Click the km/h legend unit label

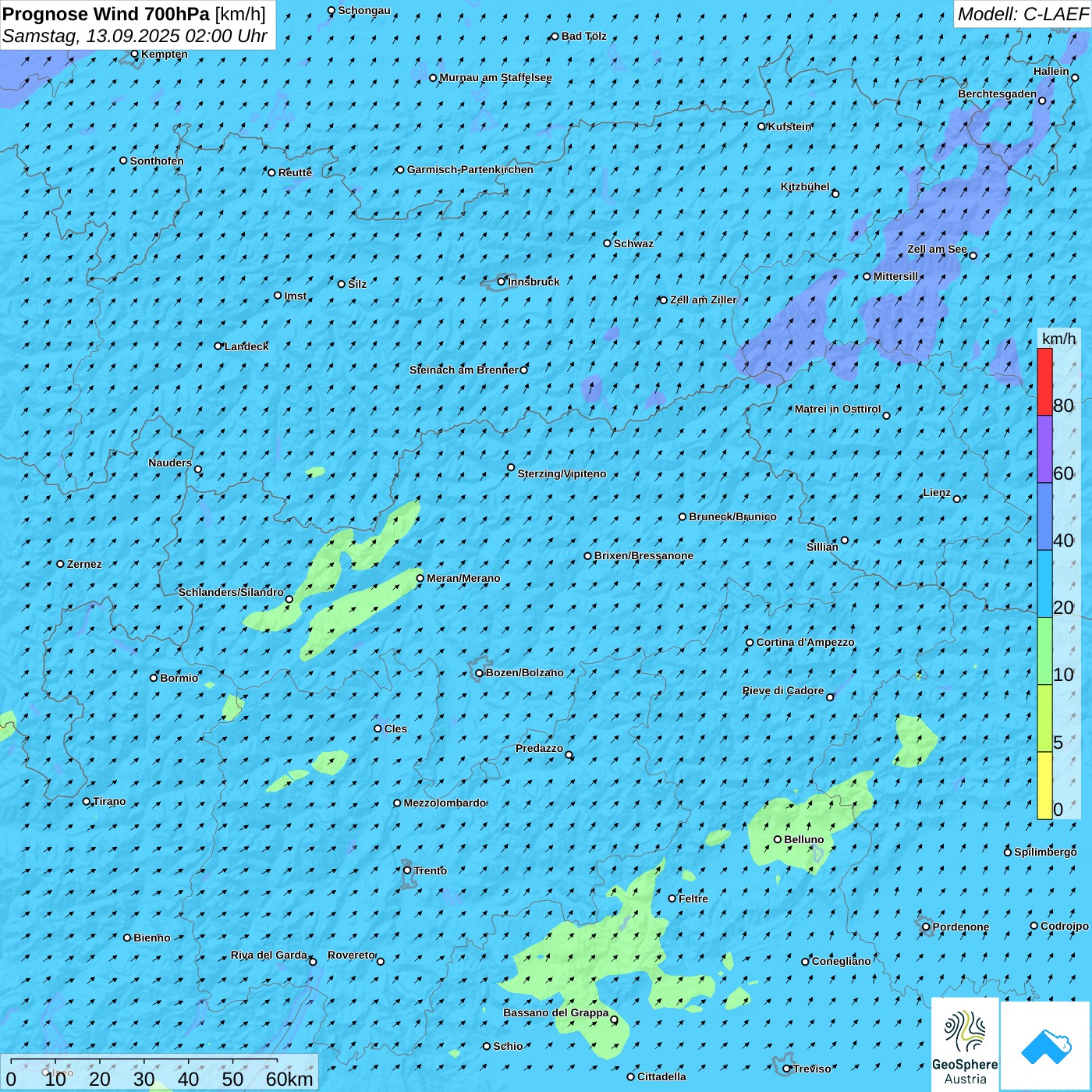(1058, 338)
